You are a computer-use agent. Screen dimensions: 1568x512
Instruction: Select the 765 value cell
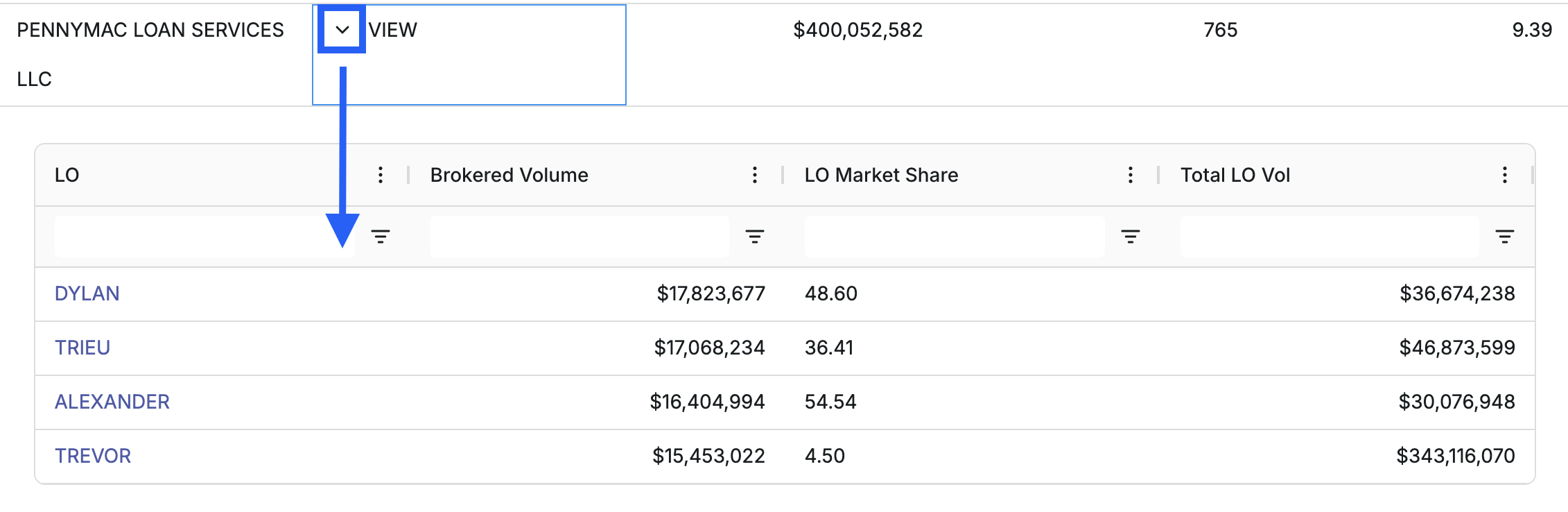[x=1221, y=30]
